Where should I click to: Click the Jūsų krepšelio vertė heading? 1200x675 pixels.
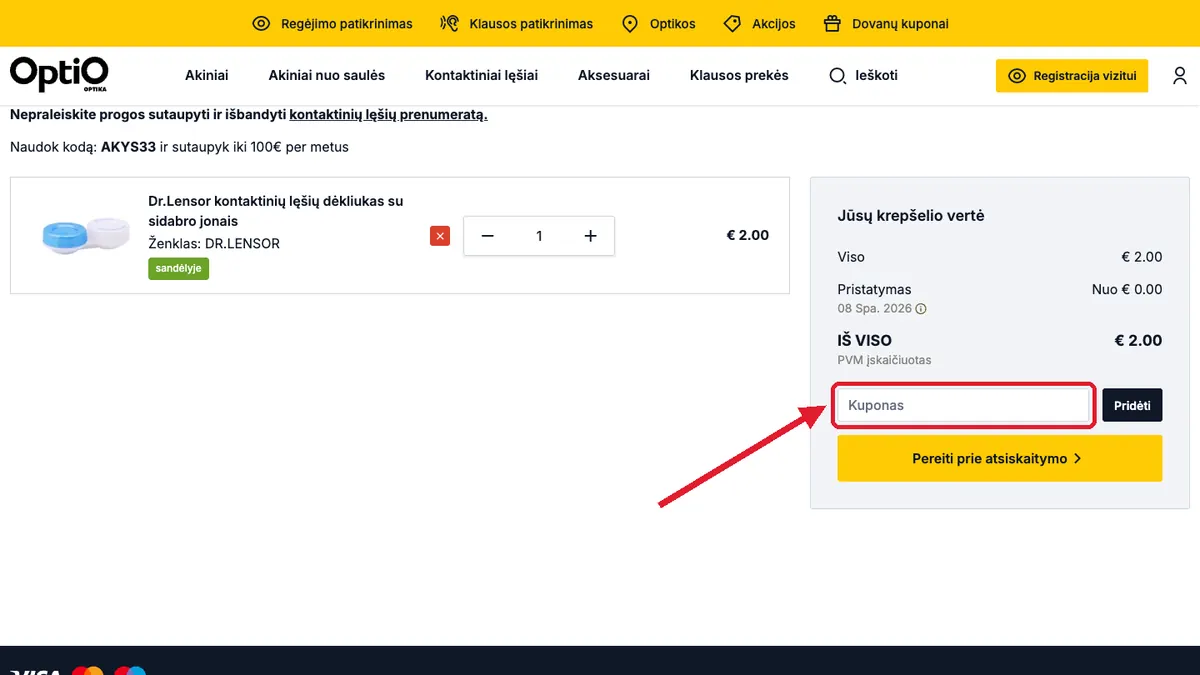coord(911,216)
